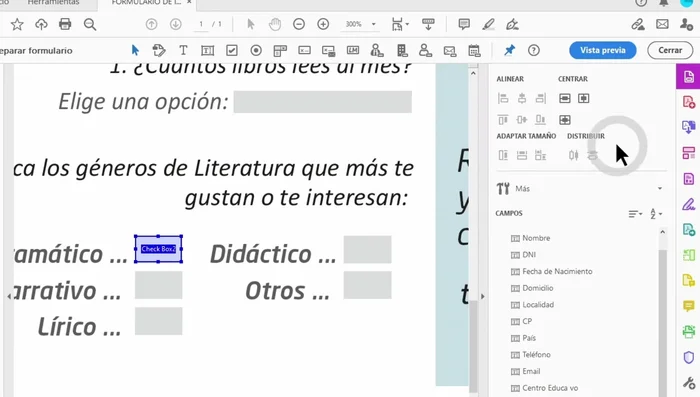Select the highlighter pen tool
The image size is (700, 397).
tap(488, 24)
